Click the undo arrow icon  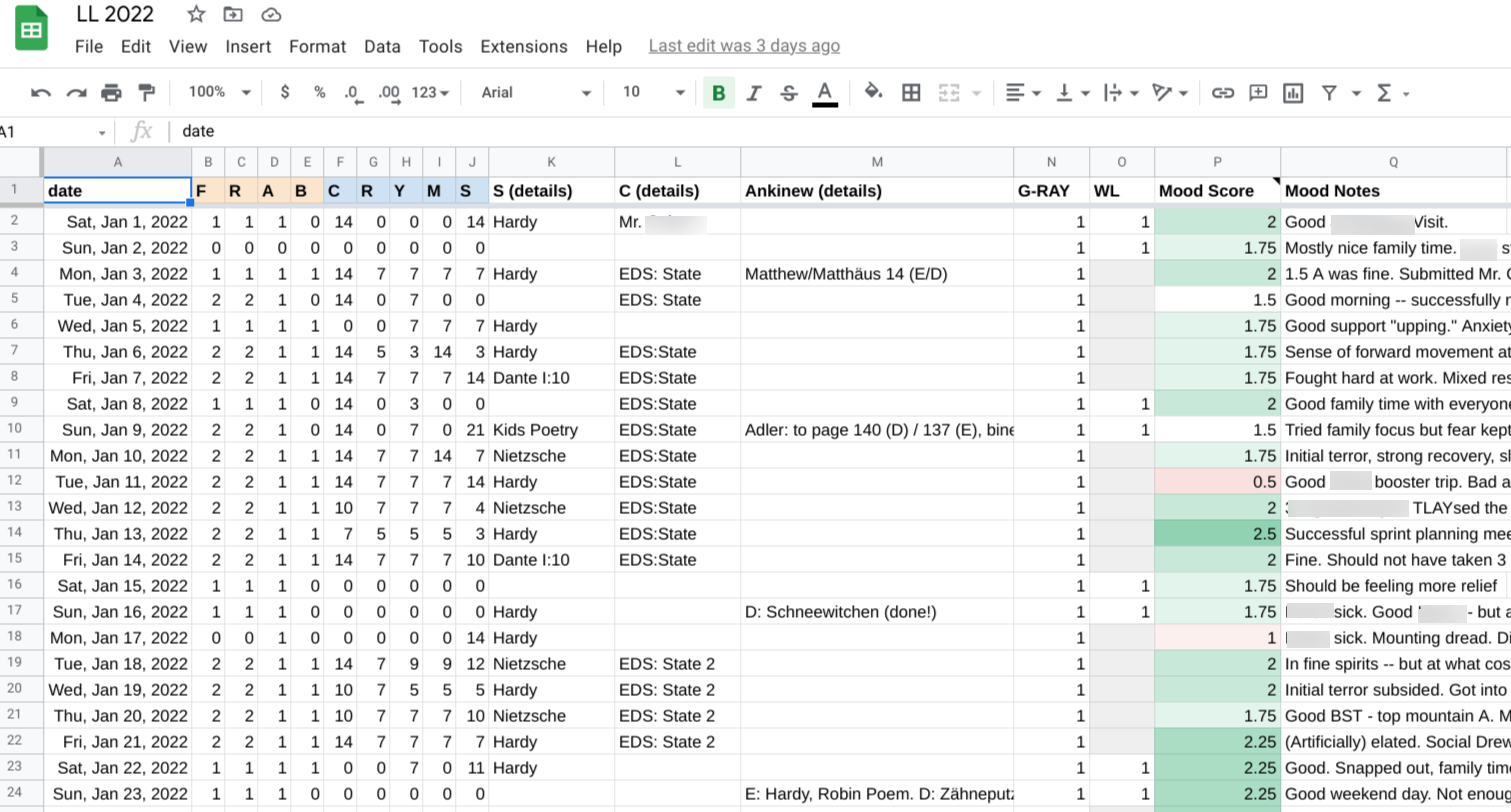(41, 93)
